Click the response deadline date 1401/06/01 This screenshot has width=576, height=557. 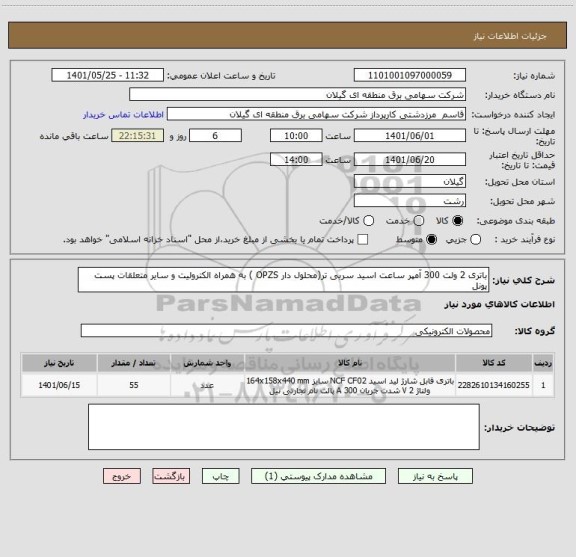point(410,136)
